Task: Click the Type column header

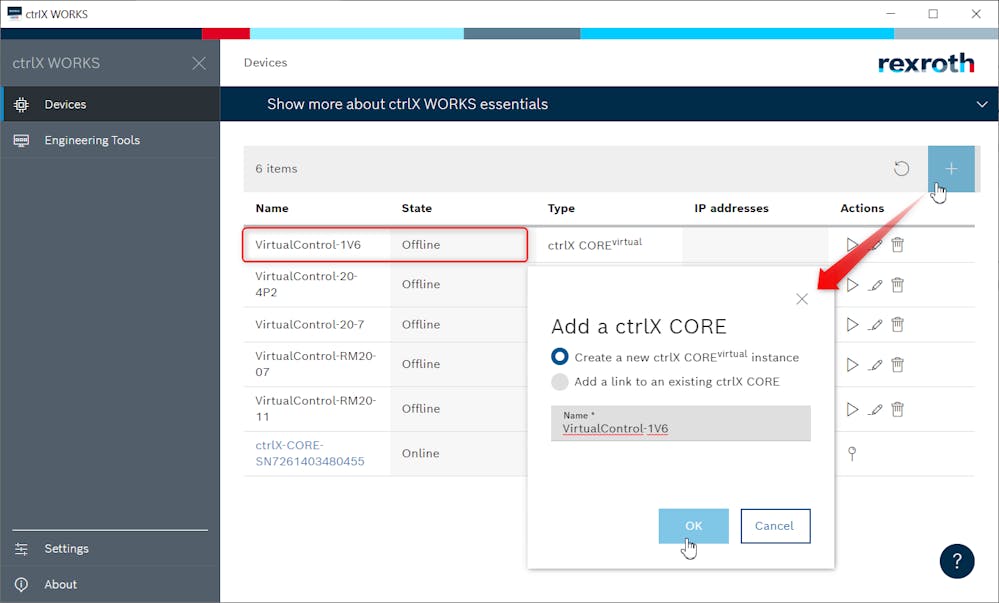Action: pyautogui.click(x=561, y=208)
